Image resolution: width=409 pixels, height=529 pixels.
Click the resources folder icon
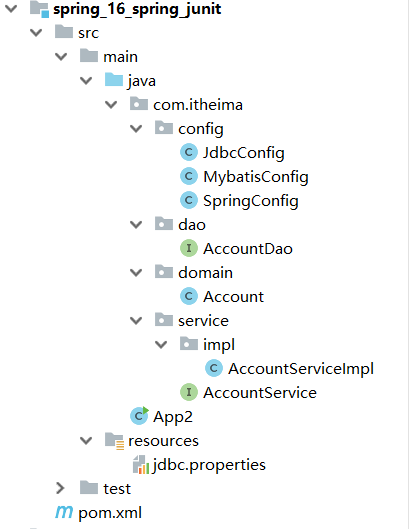[x=114, y=441]
